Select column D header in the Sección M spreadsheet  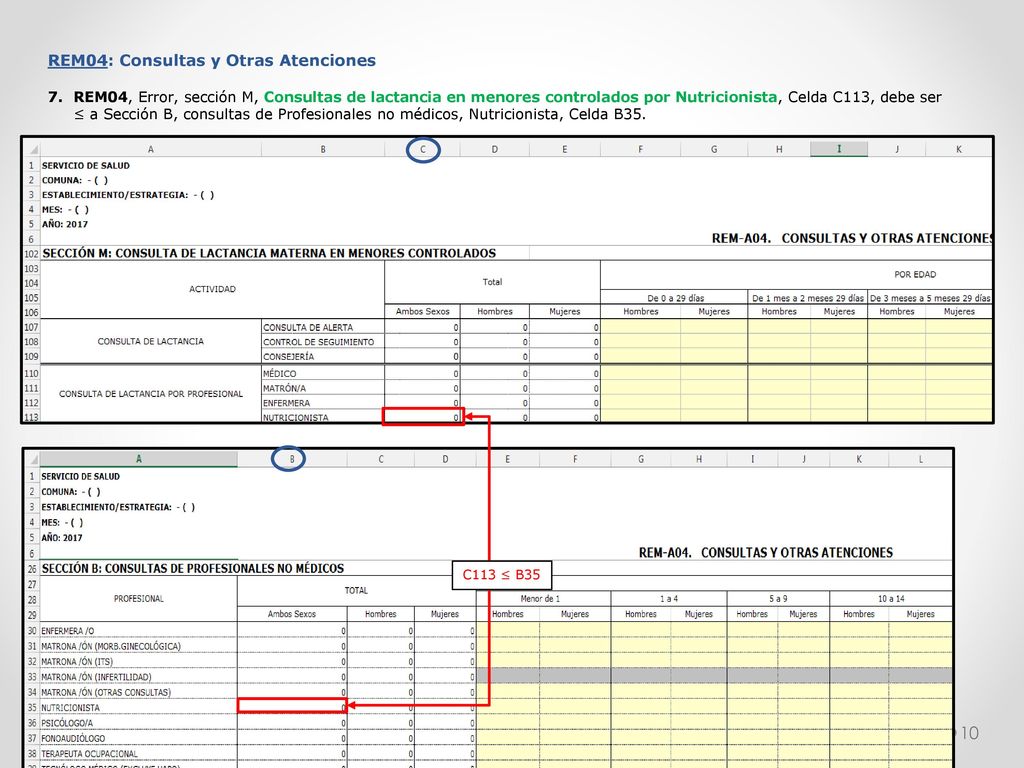(494, 150)
